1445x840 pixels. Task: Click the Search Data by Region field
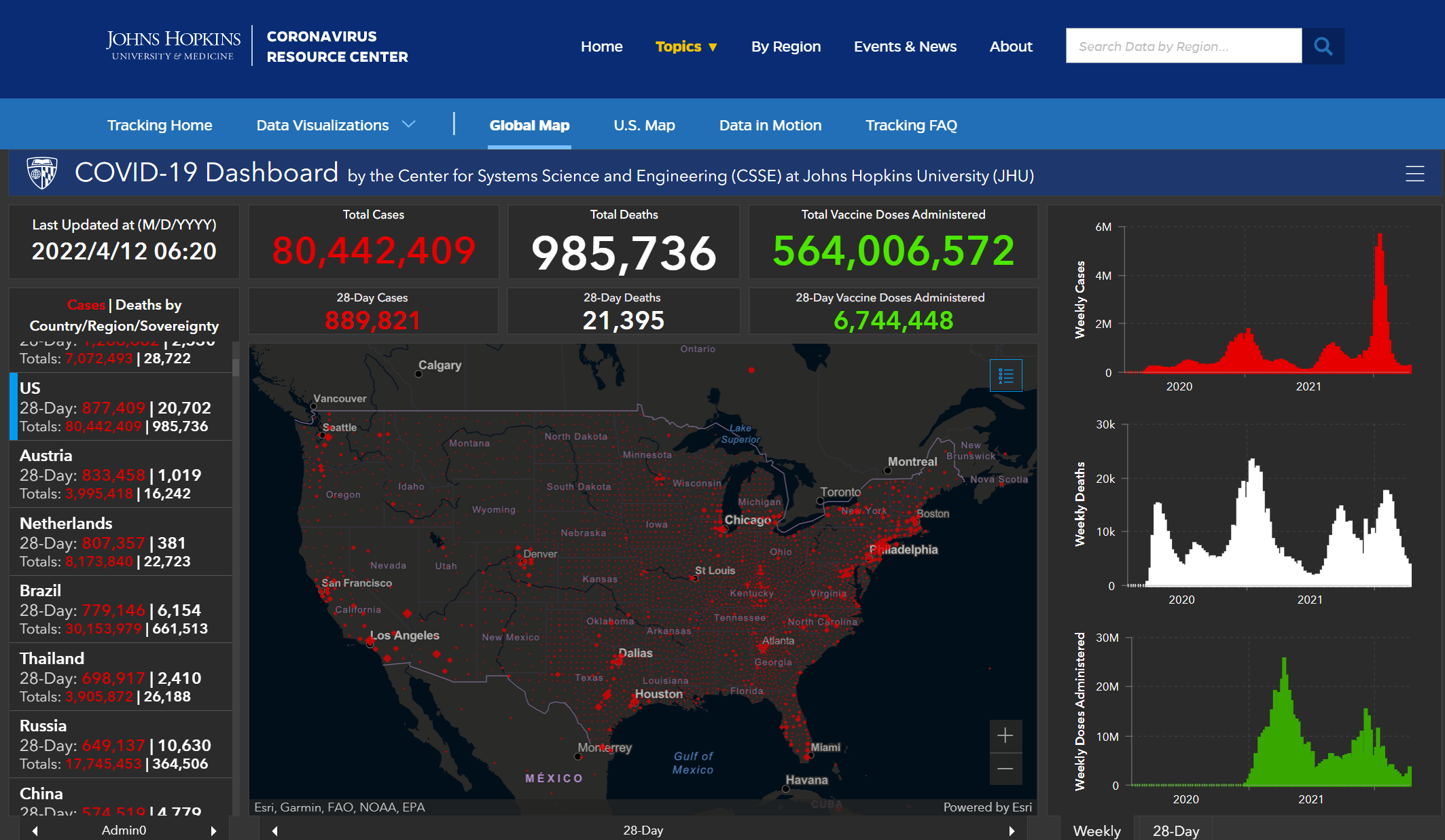coord(1184,46)
